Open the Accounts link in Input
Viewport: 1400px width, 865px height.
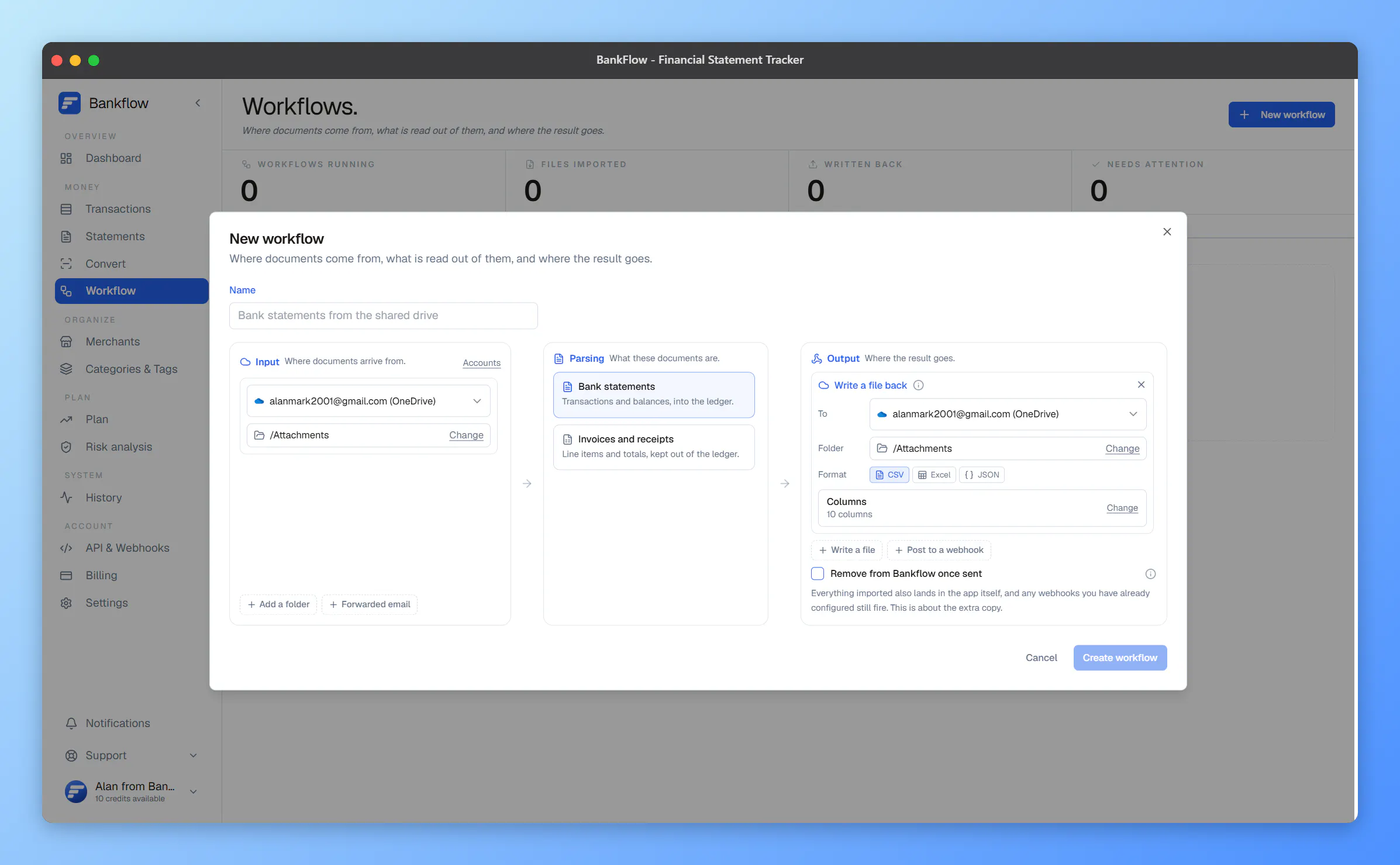pos(481,363)
